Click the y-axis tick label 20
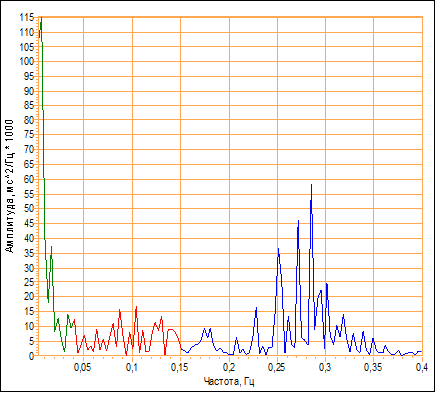The height and width of the screenshot is (393, 436). click(x=29, y=297)
